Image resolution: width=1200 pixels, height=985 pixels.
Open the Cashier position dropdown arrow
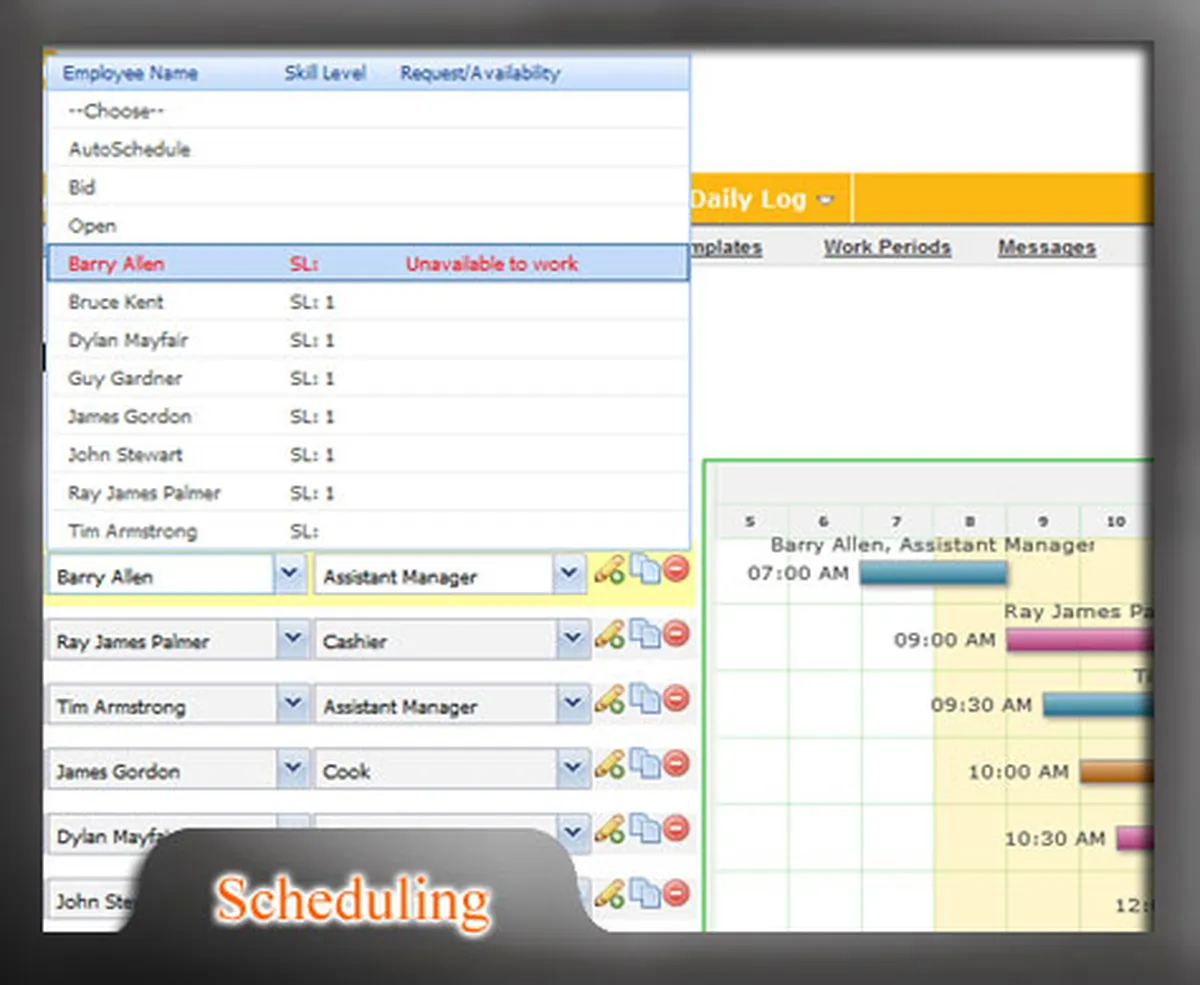pyautogui.click(x=572, y=639)
